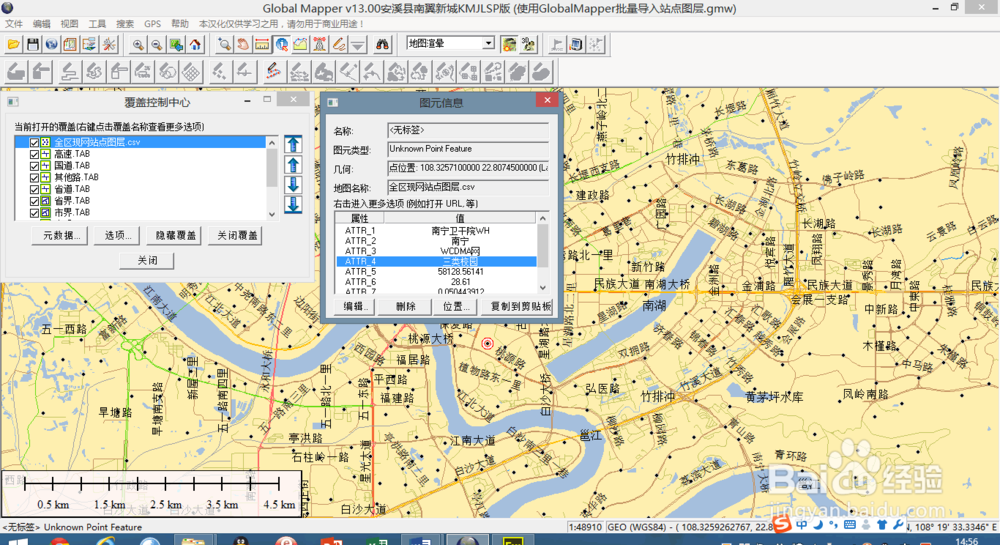Click the down-arrow toolbar dropdown after digitizer tool
The width and height of the screenshot is (1000, 545).
[x=358, y=44]
